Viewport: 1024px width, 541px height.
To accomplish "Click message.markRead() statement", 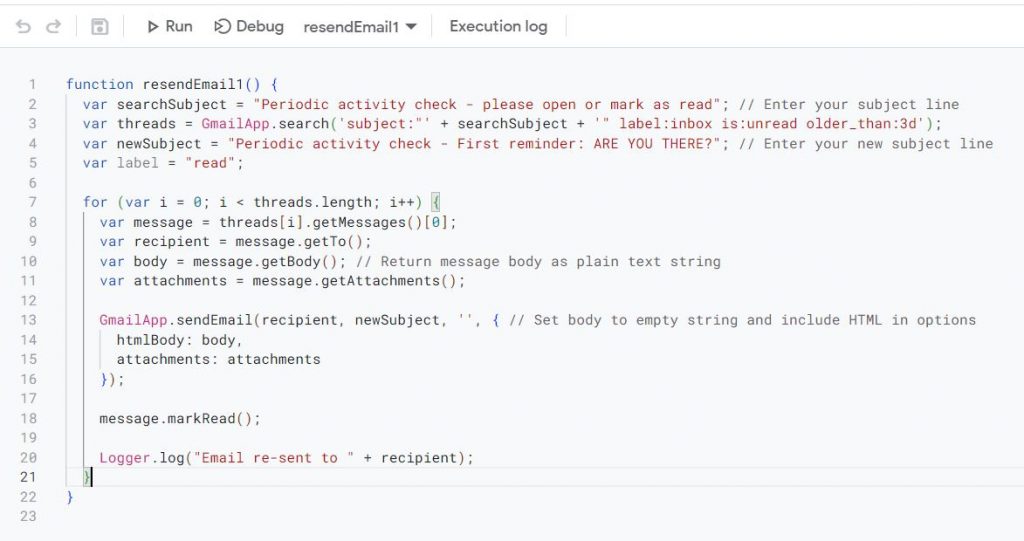I will [x=180, y=418].
